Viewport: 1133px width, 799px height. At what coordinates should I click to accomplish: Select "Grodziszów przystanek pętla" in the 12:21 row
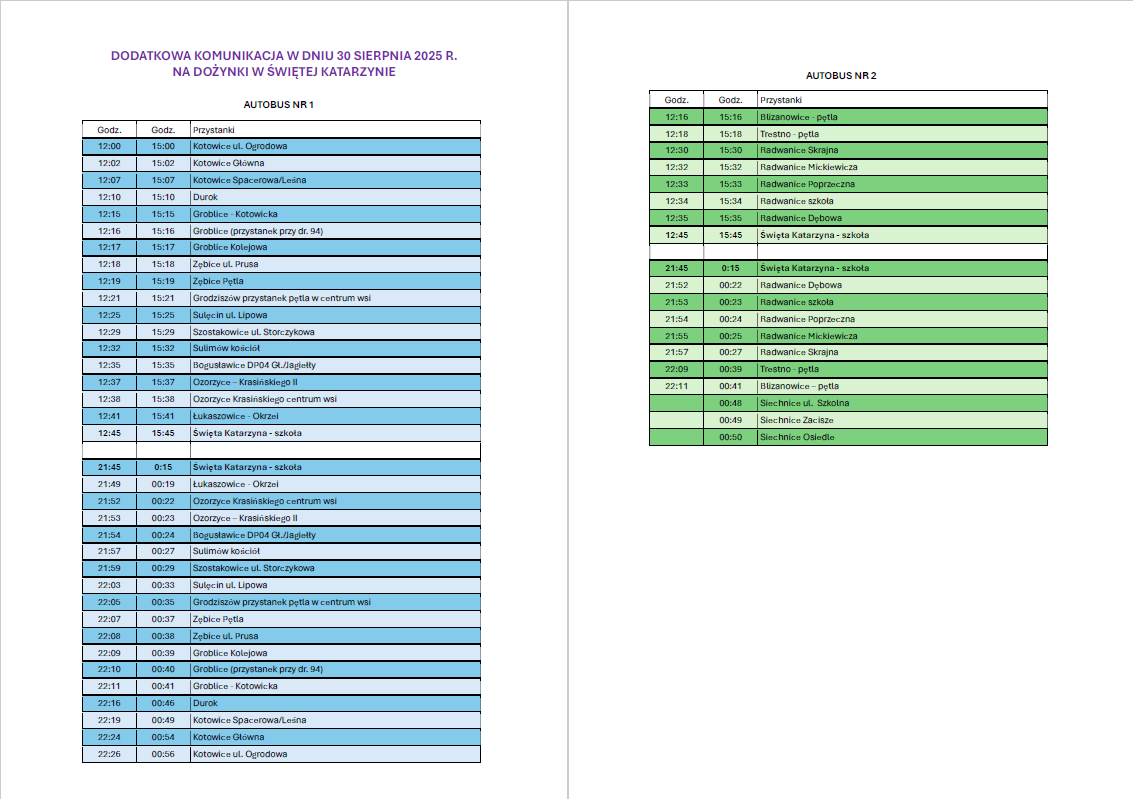(281, 298)
